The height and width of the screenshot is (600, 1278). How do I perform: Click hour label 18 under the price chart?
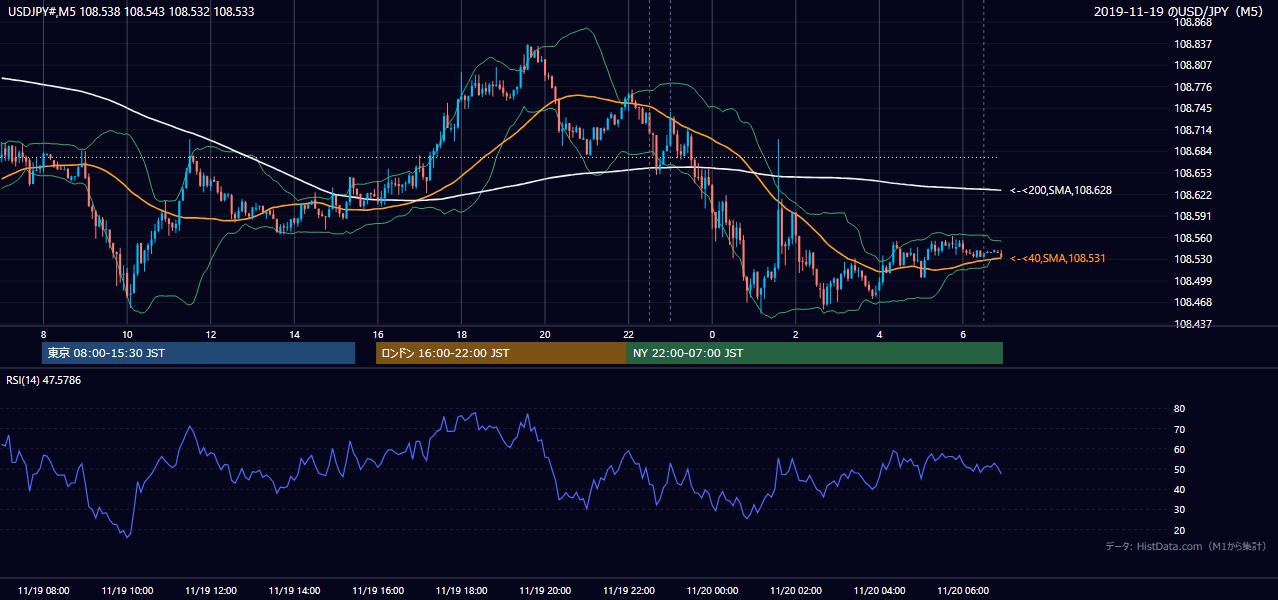pyautogui.click(x=461, y=333)
